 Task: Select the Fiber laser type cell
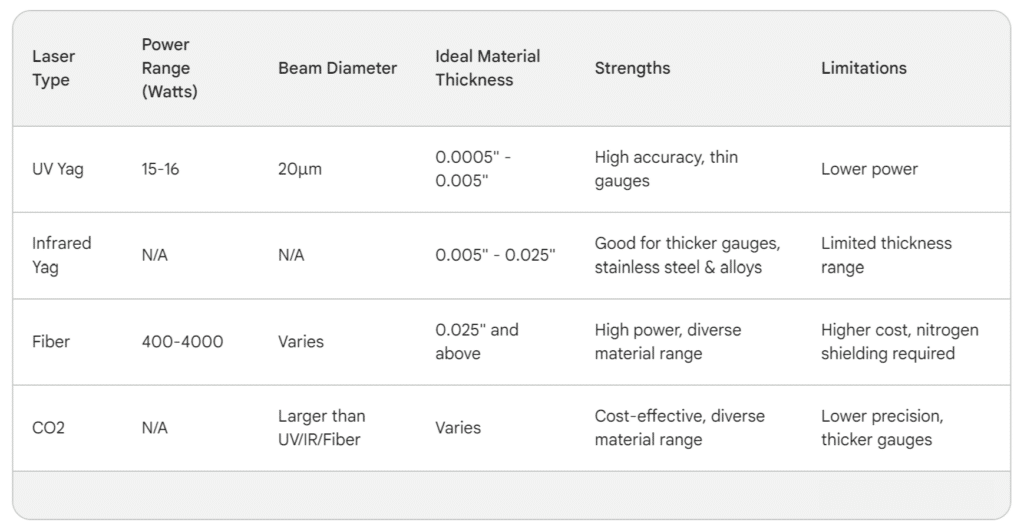50,341
